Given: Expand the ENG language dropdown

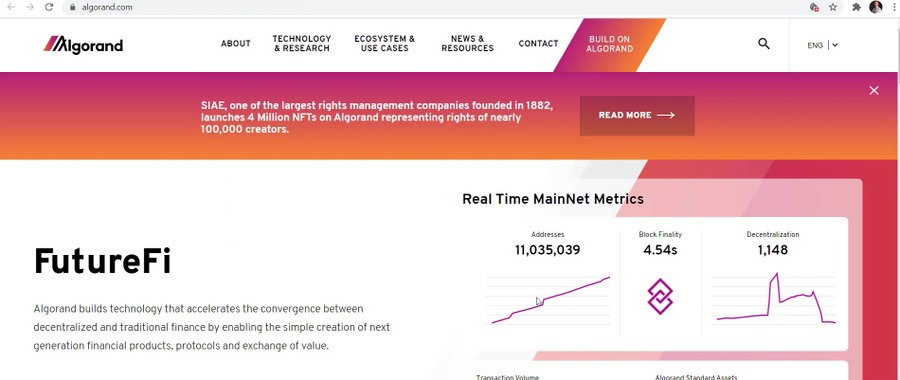Looking at the screenshot, I should [x=823, y=45].
